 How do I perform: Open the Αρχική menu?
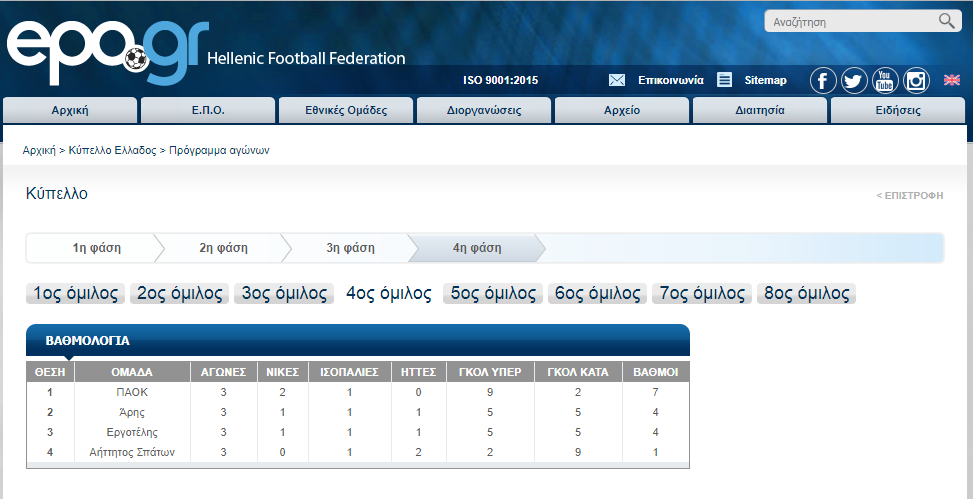(x=70, y=110)
